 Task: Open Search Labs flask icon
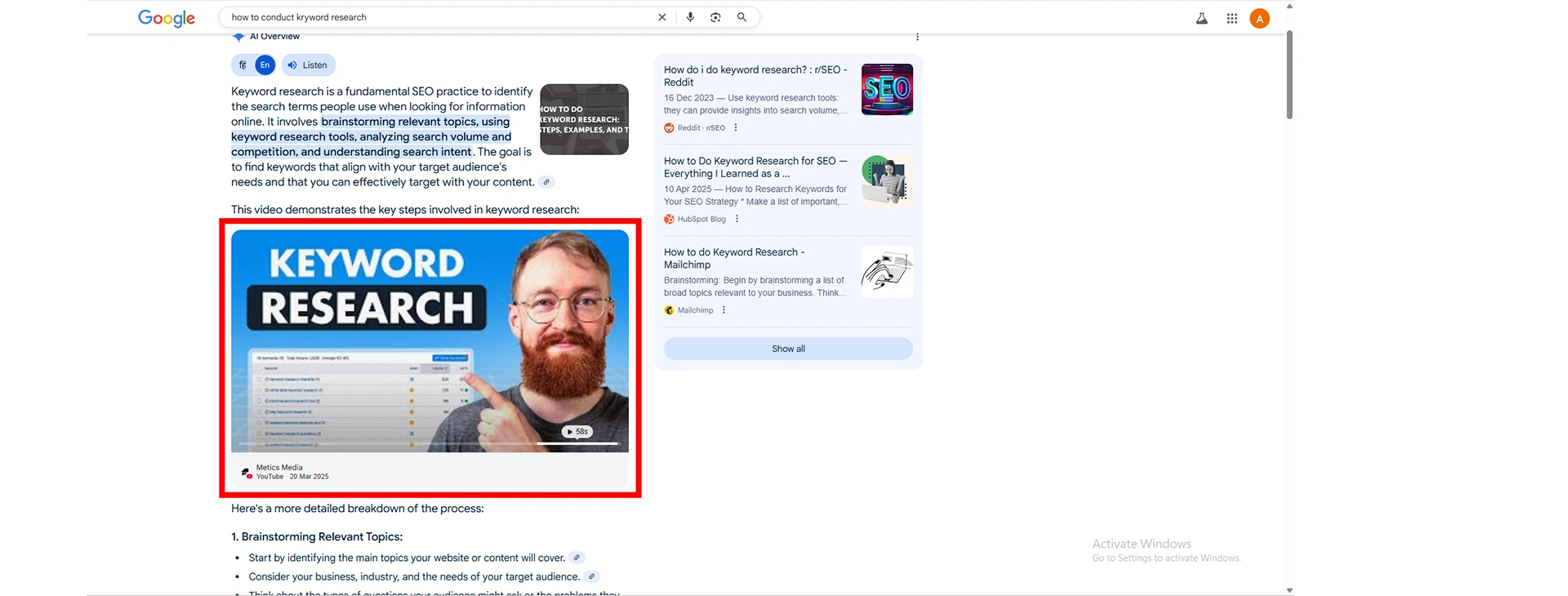pyautogui.click(x=1202, y=18)
